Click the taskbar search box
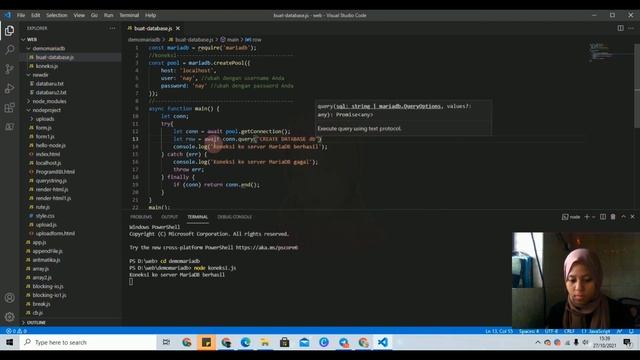 (88, 342)
